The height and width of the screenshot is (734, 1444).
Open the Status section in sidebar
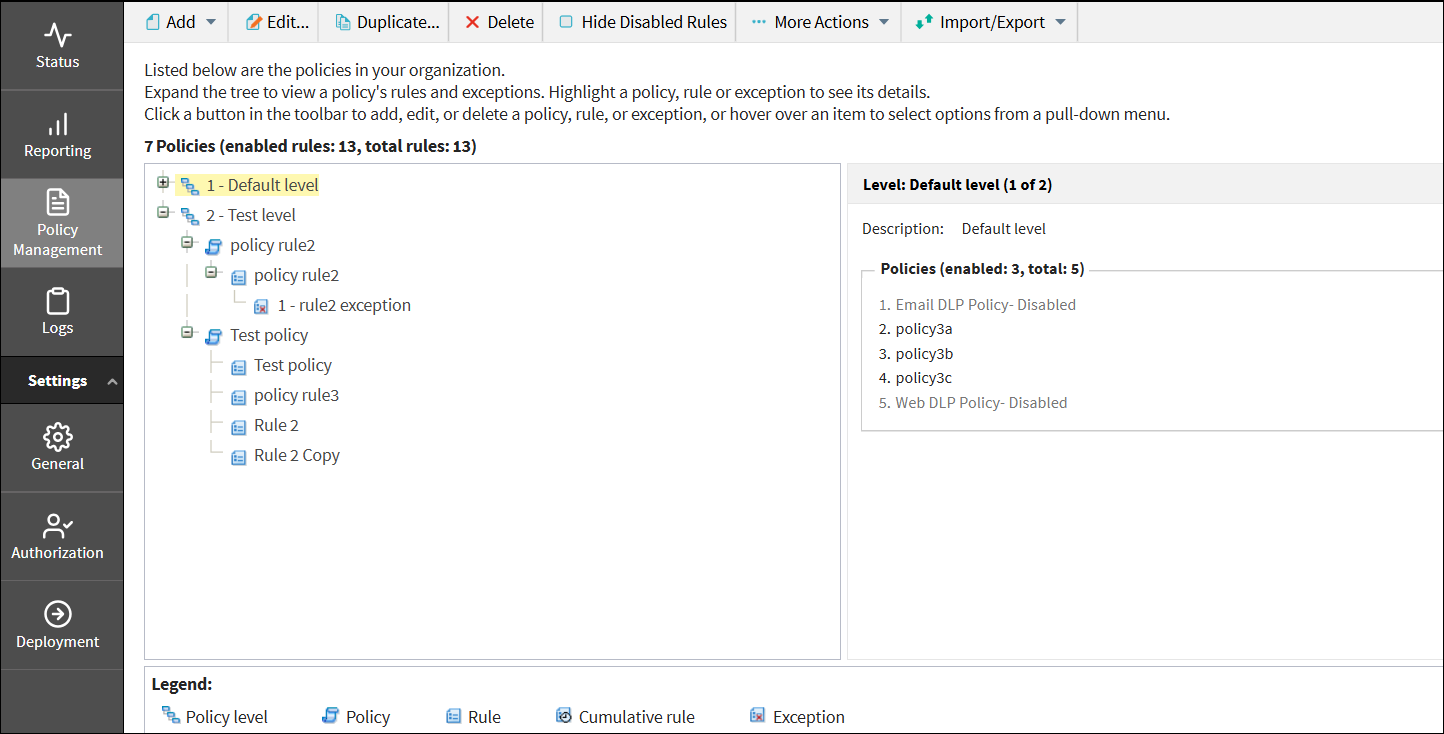pos(58,46)
